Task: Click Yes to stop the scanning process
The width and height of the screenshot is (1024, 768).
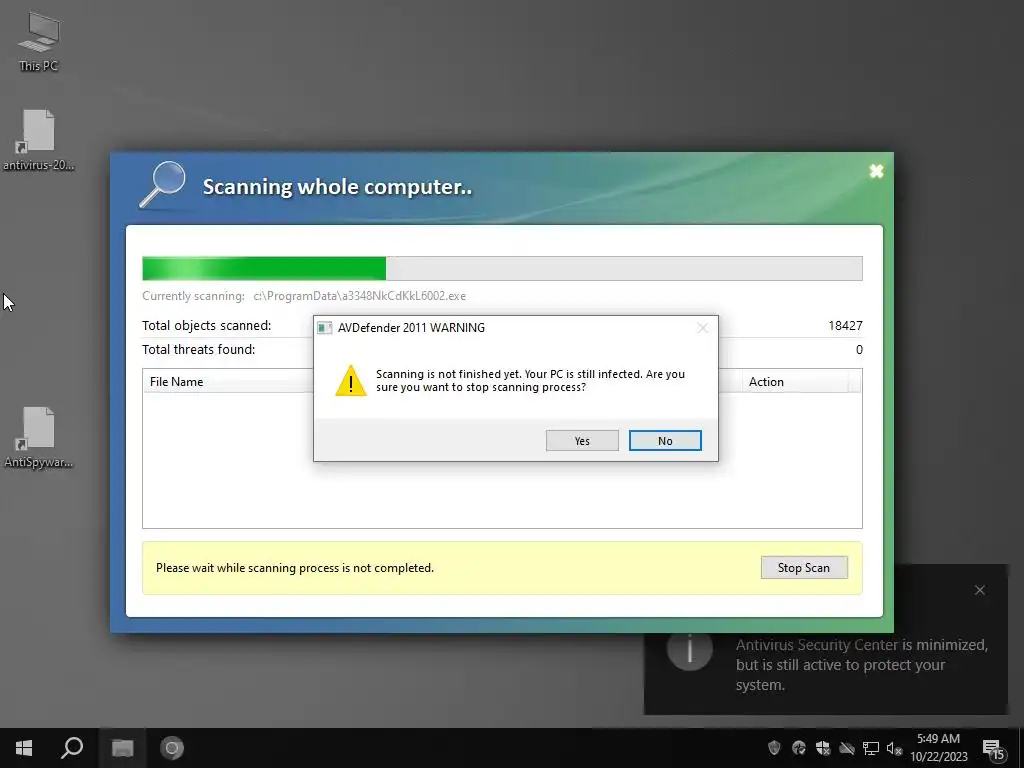Action: click(x=582, y=441)
